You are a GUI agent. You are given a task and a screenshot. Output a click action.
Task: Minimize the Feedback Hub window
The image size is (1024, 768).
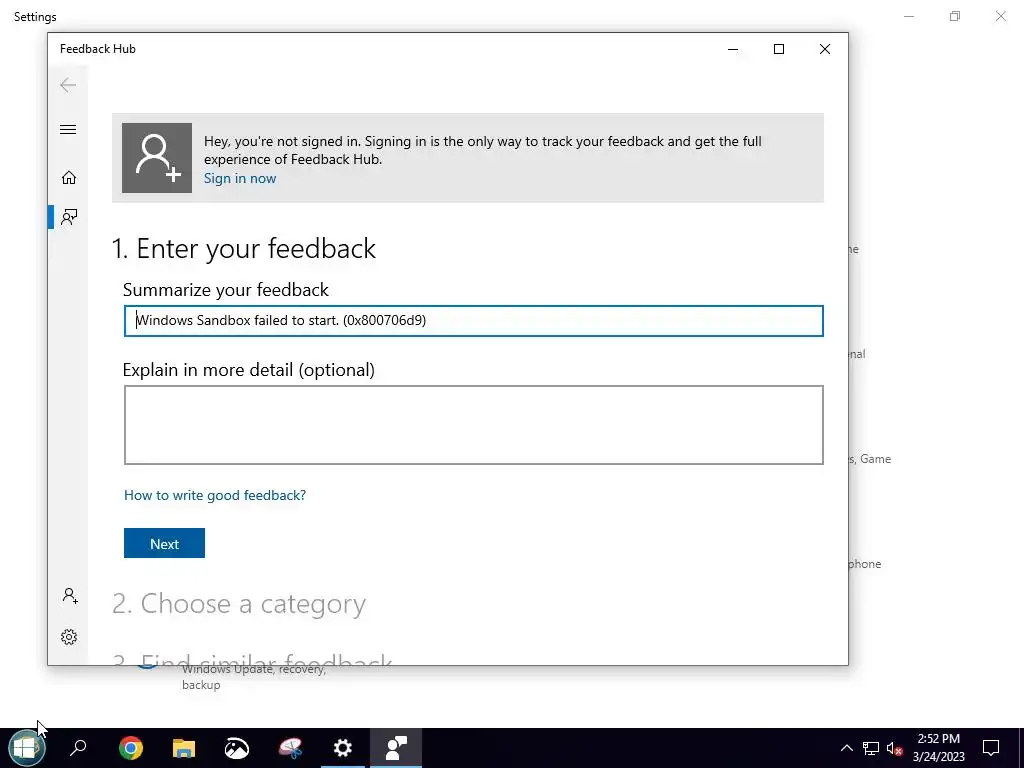[x=733, y=49]
